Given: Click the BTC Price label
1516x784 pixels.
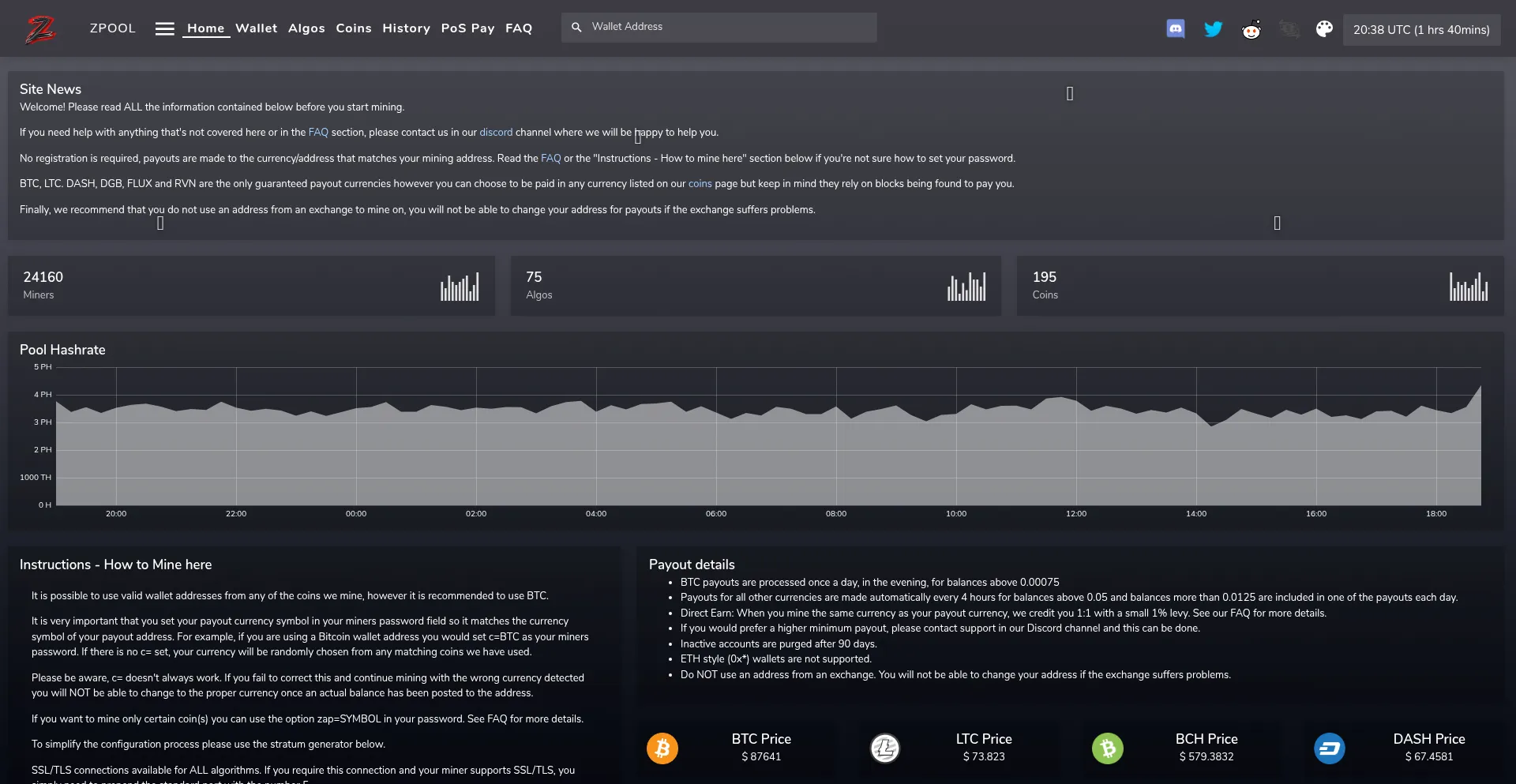Looking at the screenshot, I should pyautogui.click(x=761, y=739).
